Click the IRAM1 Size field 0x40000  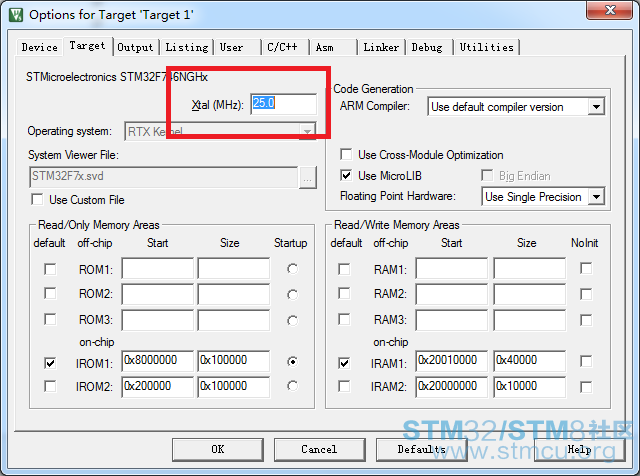(x=530, y=361)
